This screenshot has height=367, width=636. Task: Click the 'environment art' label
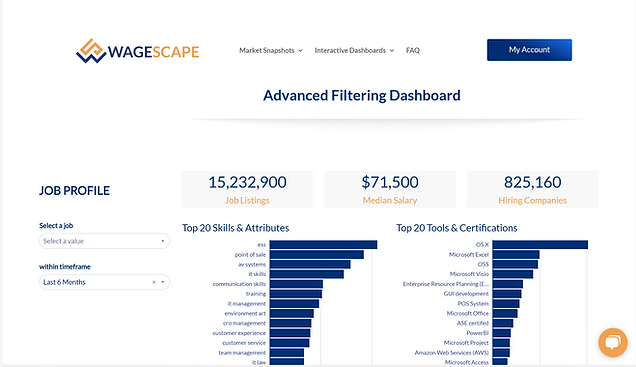click(245, 313)
